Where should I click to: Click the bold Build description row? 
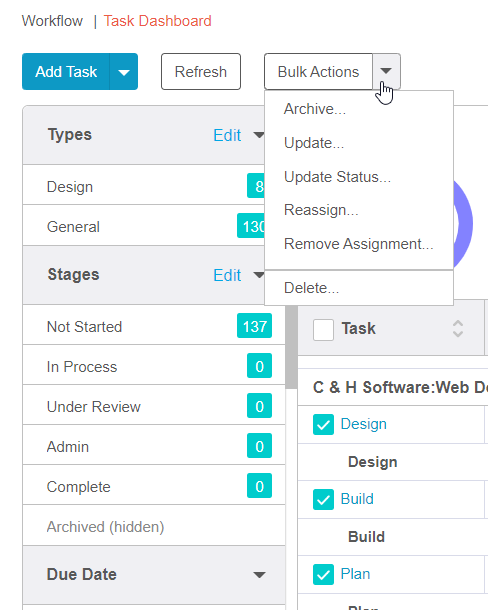pos(366,537)
